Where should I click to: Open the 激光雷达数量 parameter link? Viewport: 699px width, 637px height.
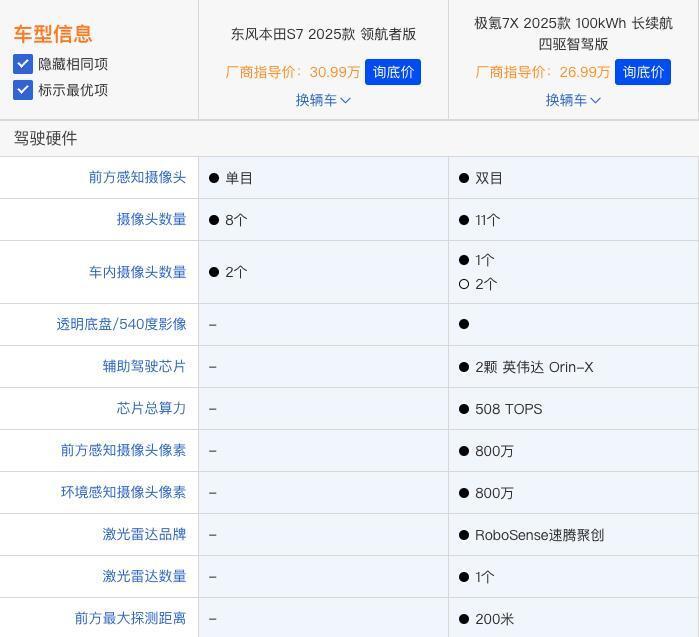coord(144,576)
